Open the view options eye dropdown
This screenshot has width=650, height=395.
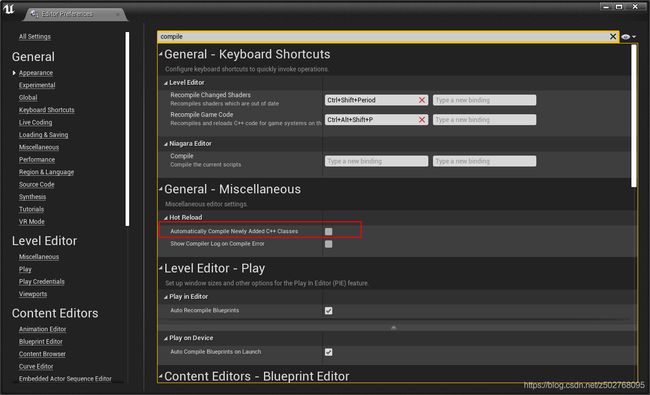point(628,37)
